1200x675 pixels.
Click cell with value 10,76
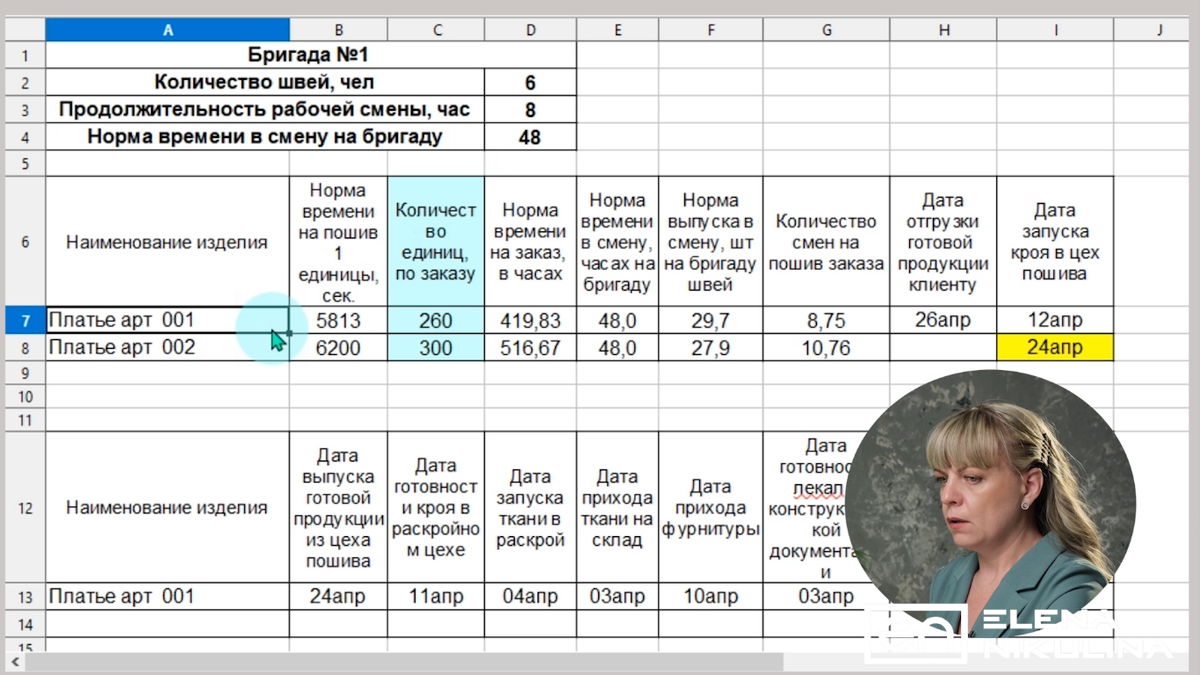pos(826,348)
